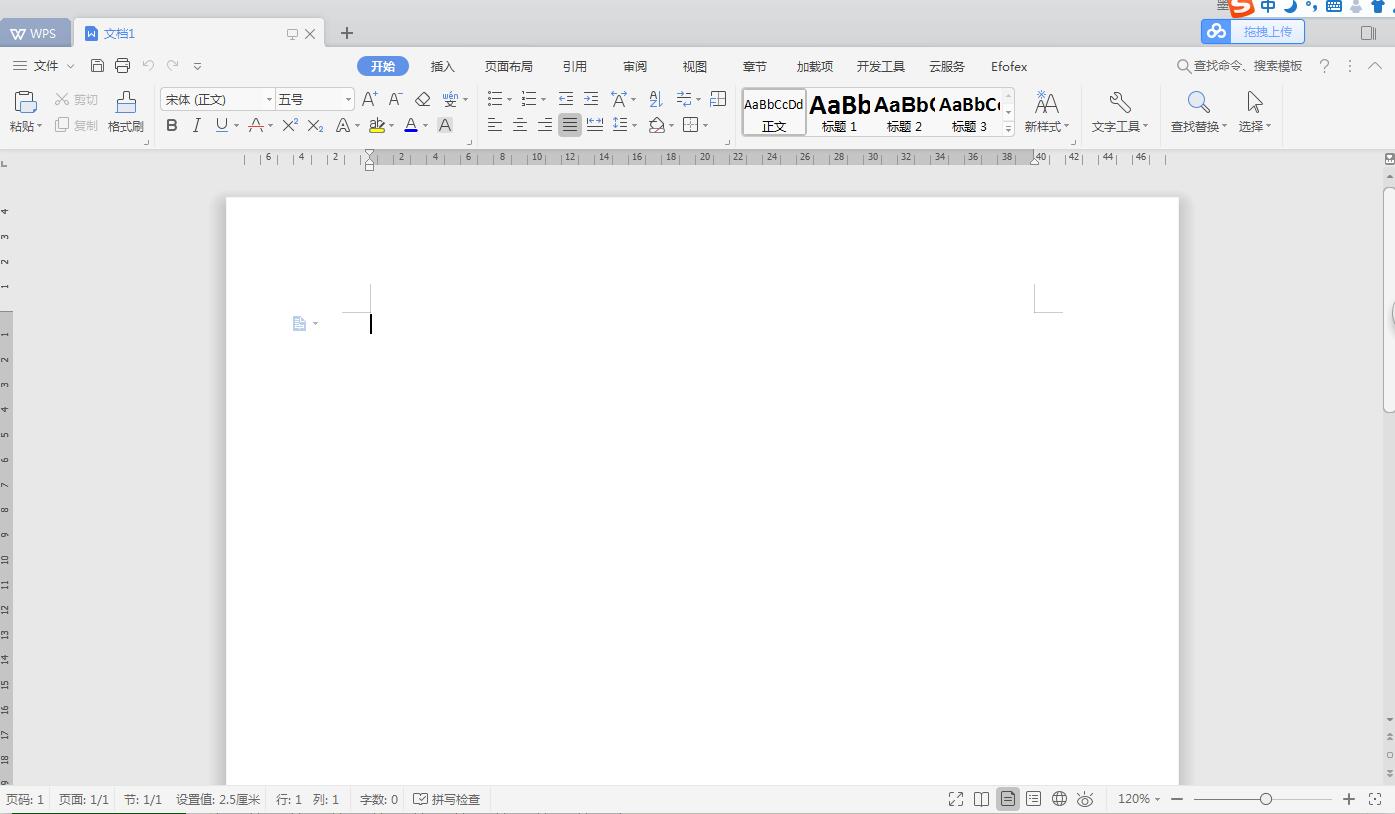
Task: Switch to the 插入 ribbon tab
Action: point(443,66)
